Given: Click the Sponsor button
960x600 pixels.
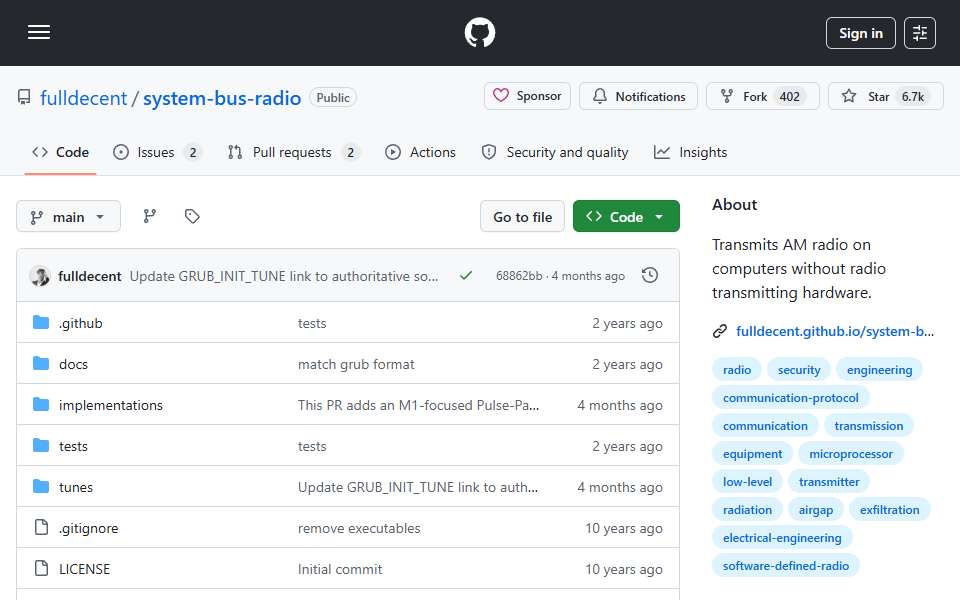Looking at the screenshot, I should pyautogui.click(x=527, y=96).
